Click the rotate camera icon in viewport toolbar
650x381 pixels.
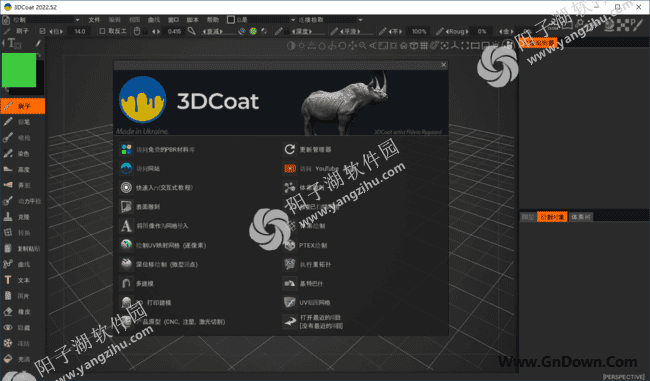click(x=342, y=46)
